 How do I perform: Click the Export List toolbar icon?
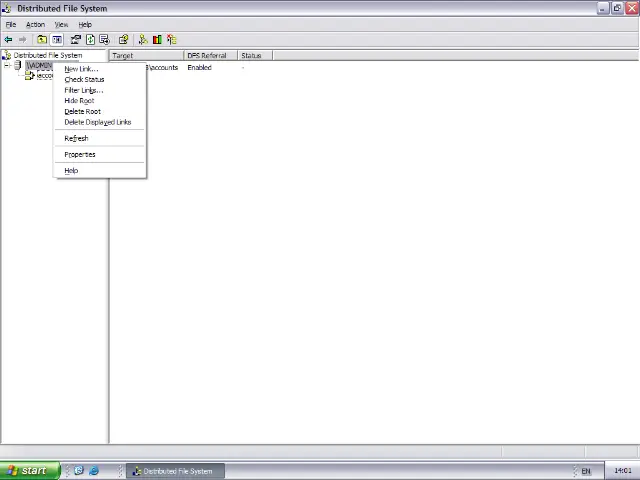104,40
